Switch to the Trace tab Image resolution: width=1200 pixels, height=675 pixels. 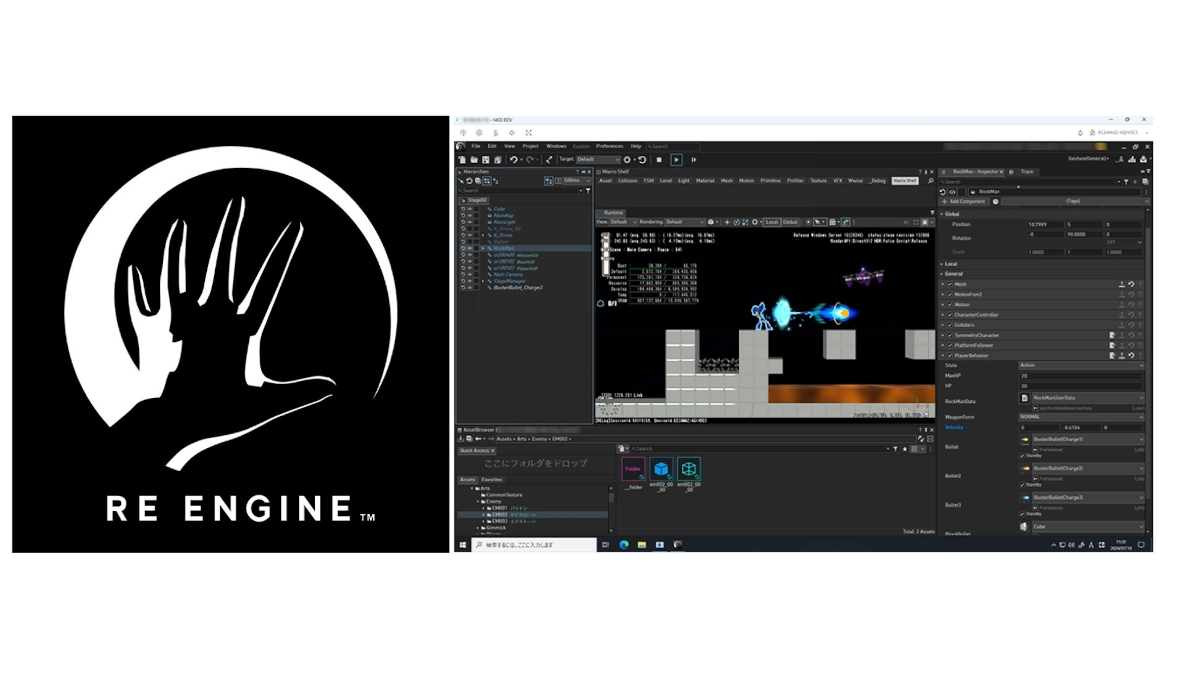(1027, 172)
